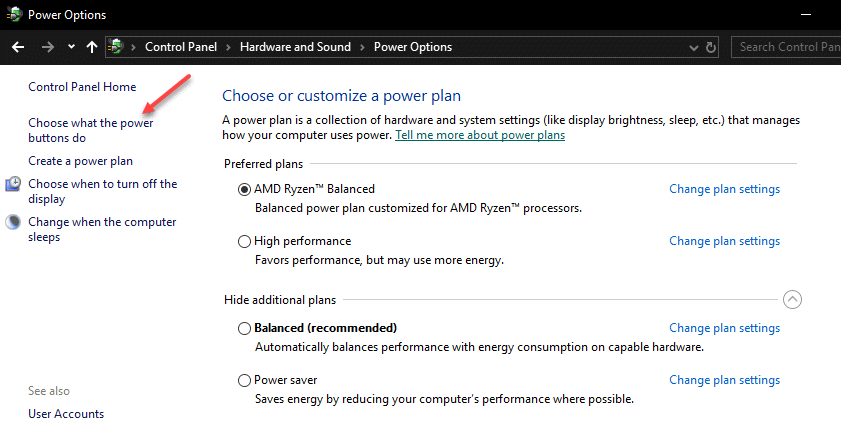Click Control Panel breadcrumb
Image resolution: width=841 pixels, height=430 pixels.
182,47
